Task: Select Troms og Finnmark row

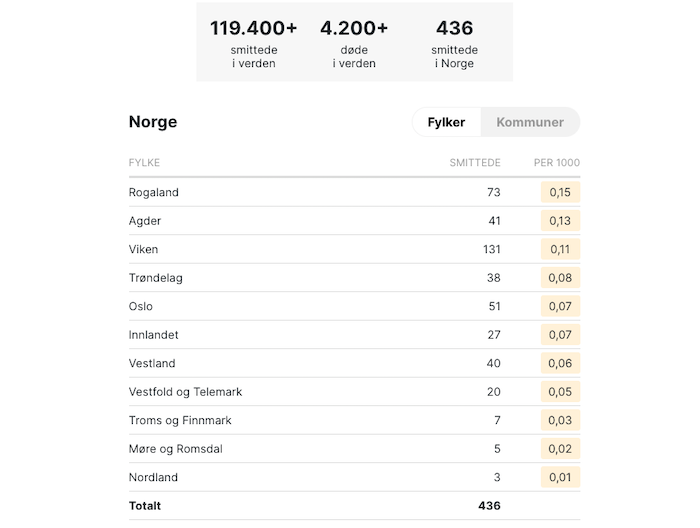Action: click(x=354, y=421)
